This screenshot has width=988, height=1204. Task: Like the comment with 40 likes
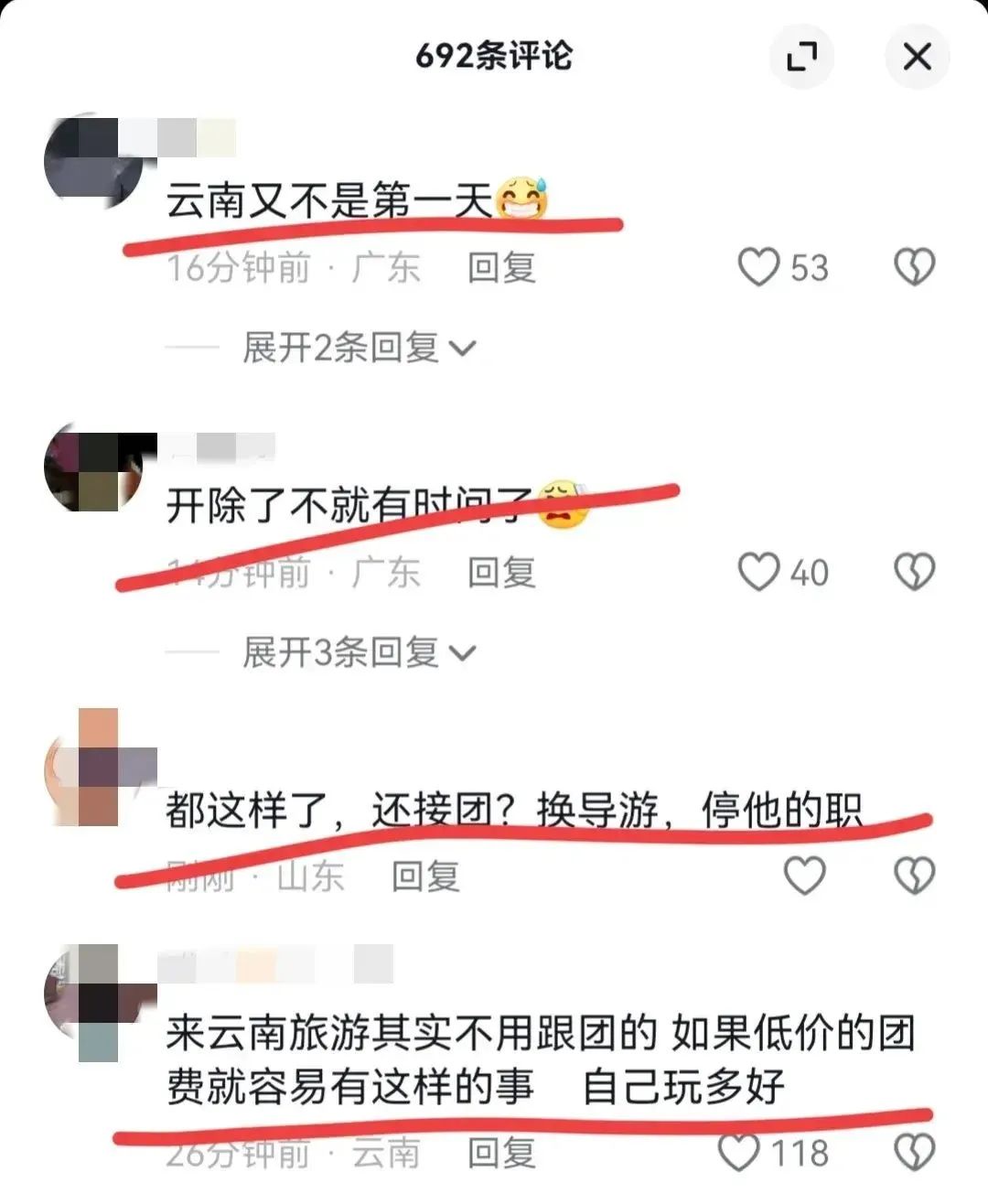[758, 572]
